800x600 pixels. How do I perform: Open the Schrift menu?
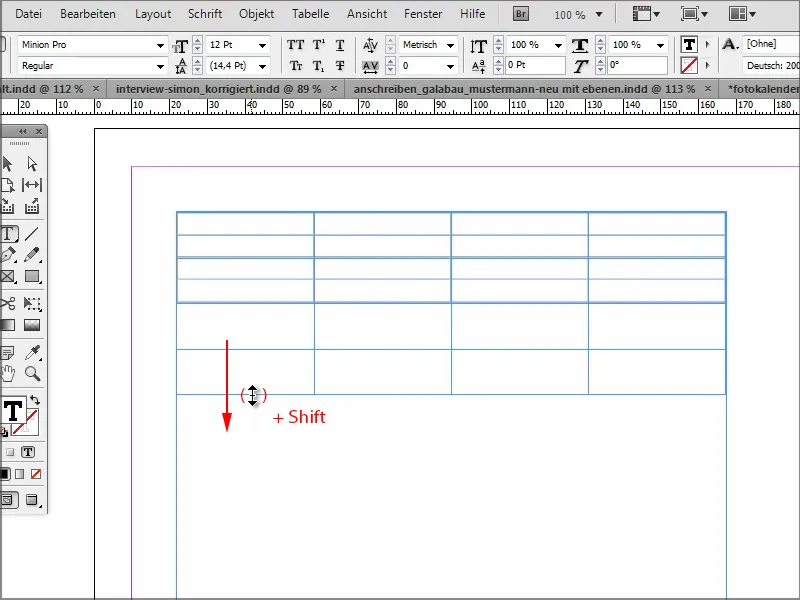pyautogui.click(x=205, y=14)
